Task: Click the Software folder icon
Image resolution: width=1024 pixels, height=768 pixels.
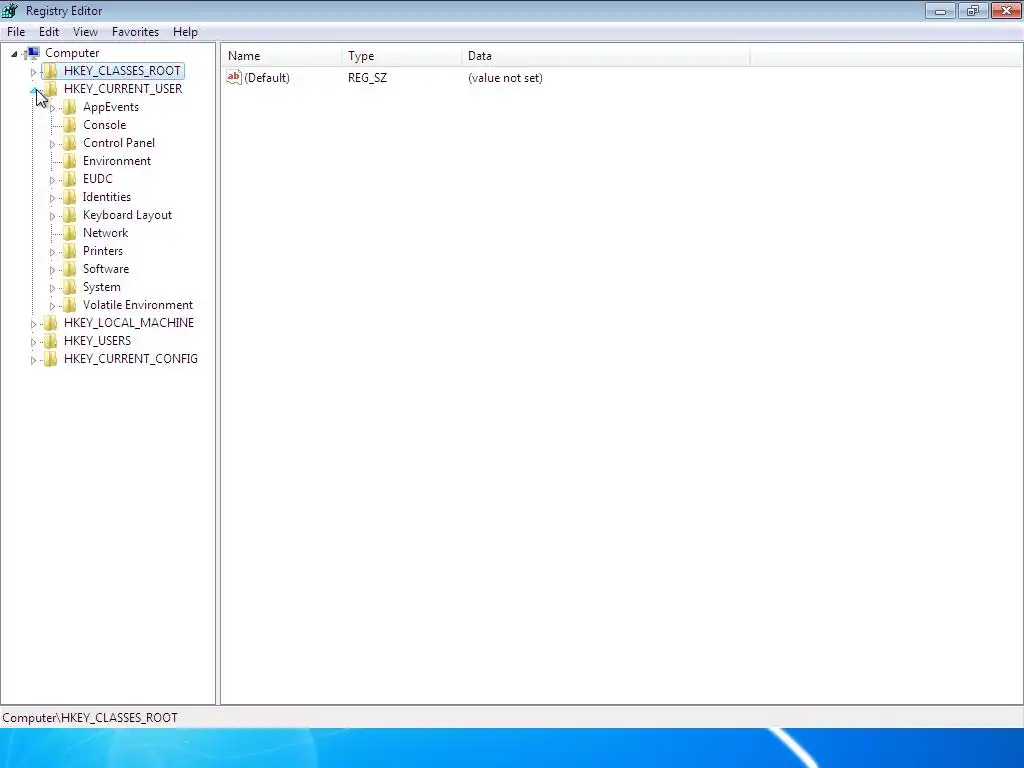Action: [69, 269]
